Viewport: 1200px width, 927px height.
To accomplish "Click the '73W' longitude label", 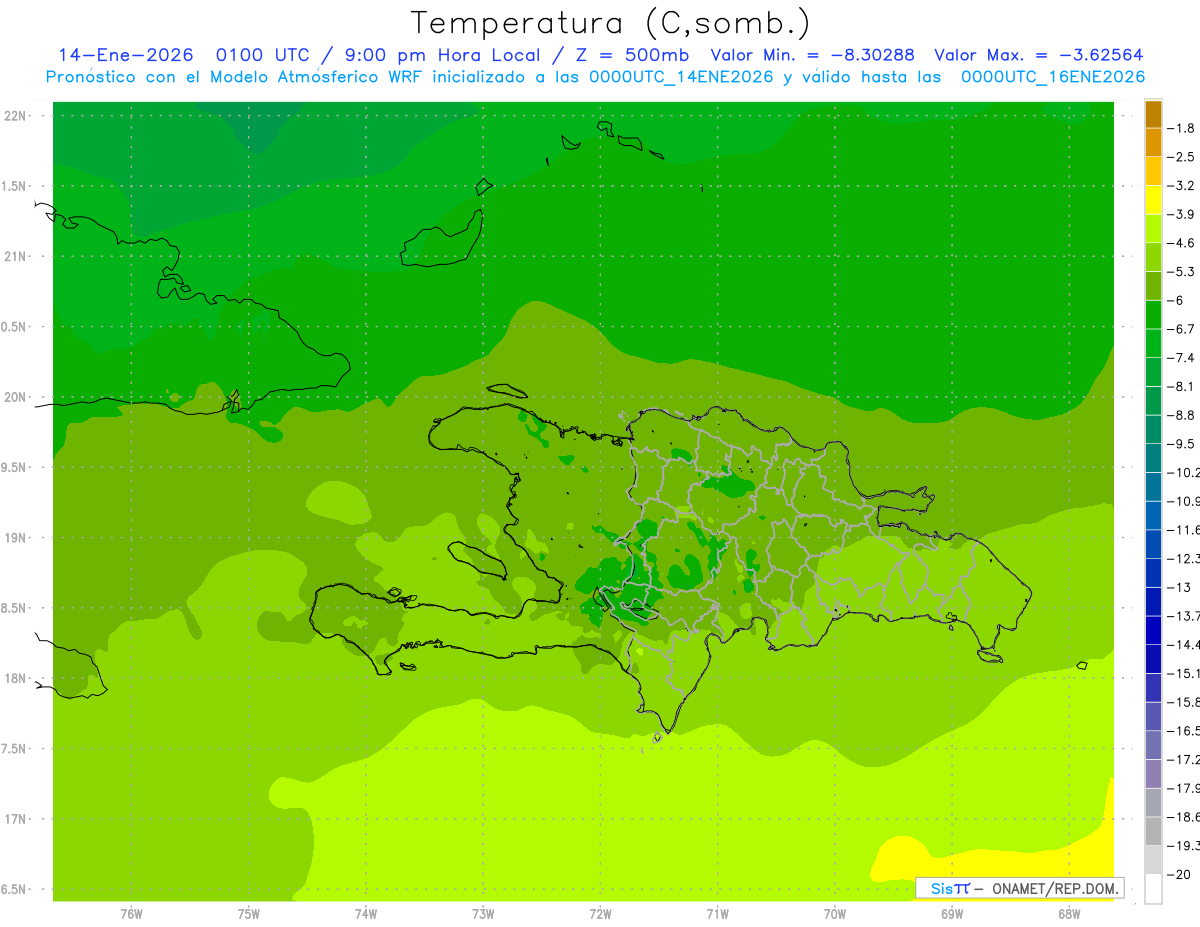I will click(483, 914).
